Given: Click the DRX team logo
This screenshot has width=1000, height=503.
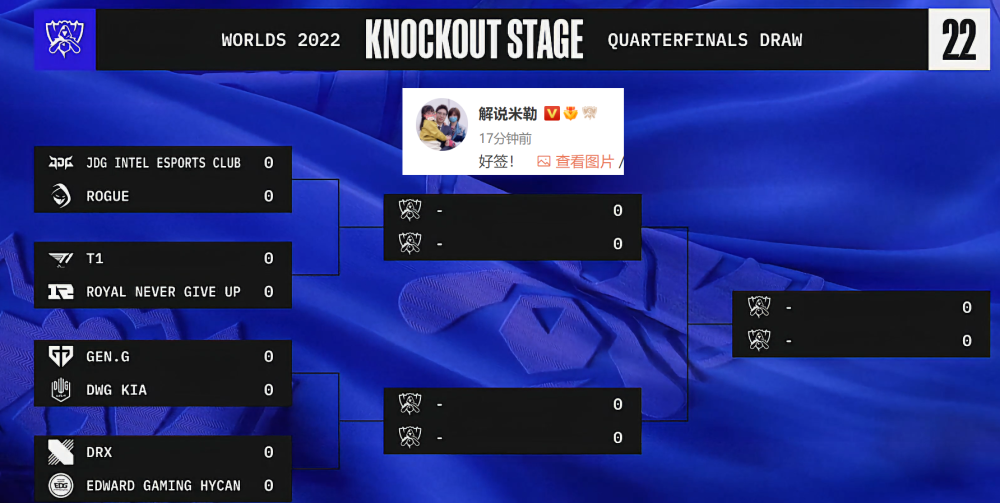Looking at the screenshot, I should point(61,453).
